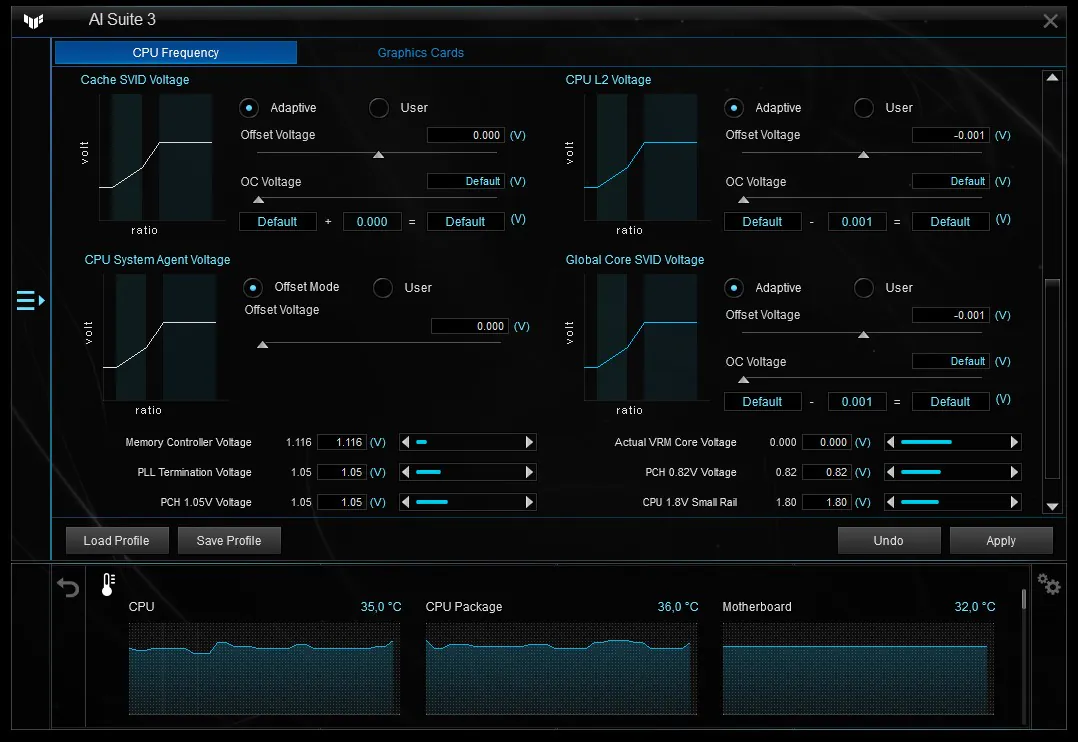Click Cache SVID Offset Voltage value field
This screenshot has height=742, width=1078.
click(466, 135)
